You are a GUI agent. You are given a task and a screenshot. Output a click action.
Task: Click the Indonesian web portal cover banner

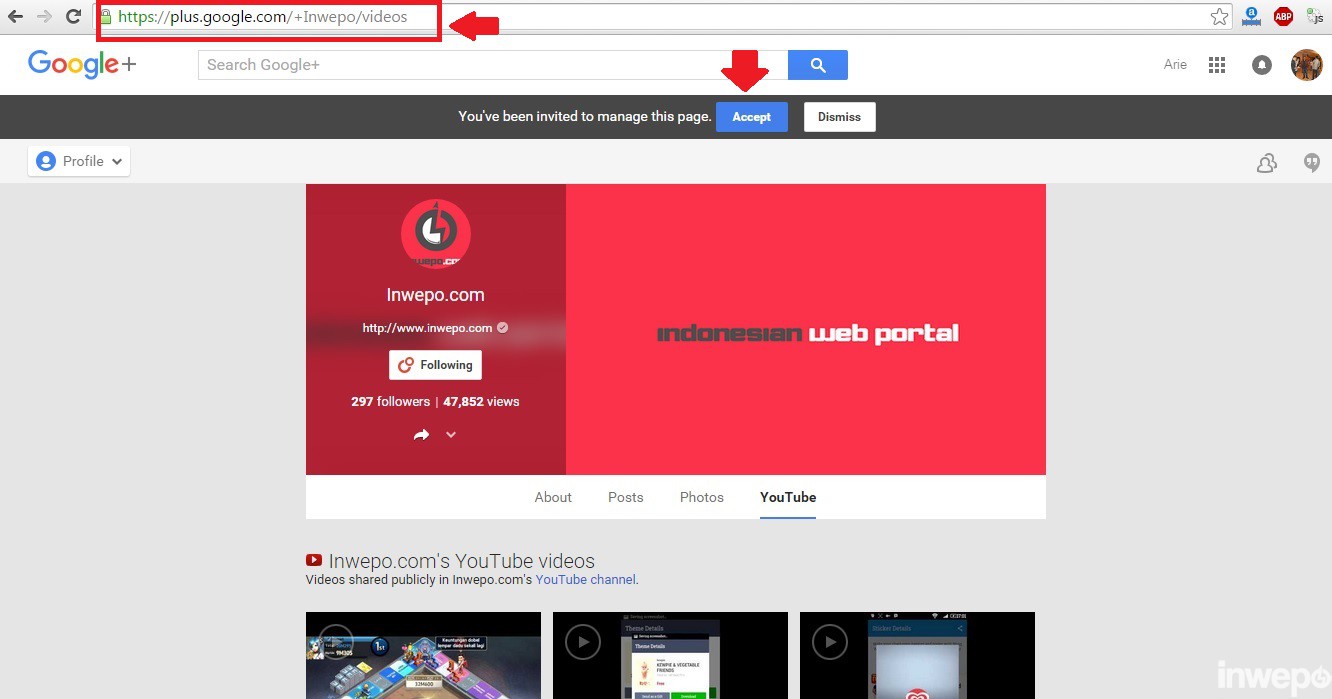tap(806, 329)
